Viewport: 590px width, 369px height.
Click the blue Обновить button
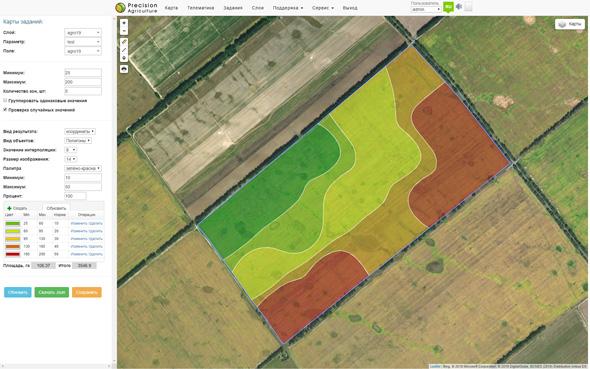point(18,292)
